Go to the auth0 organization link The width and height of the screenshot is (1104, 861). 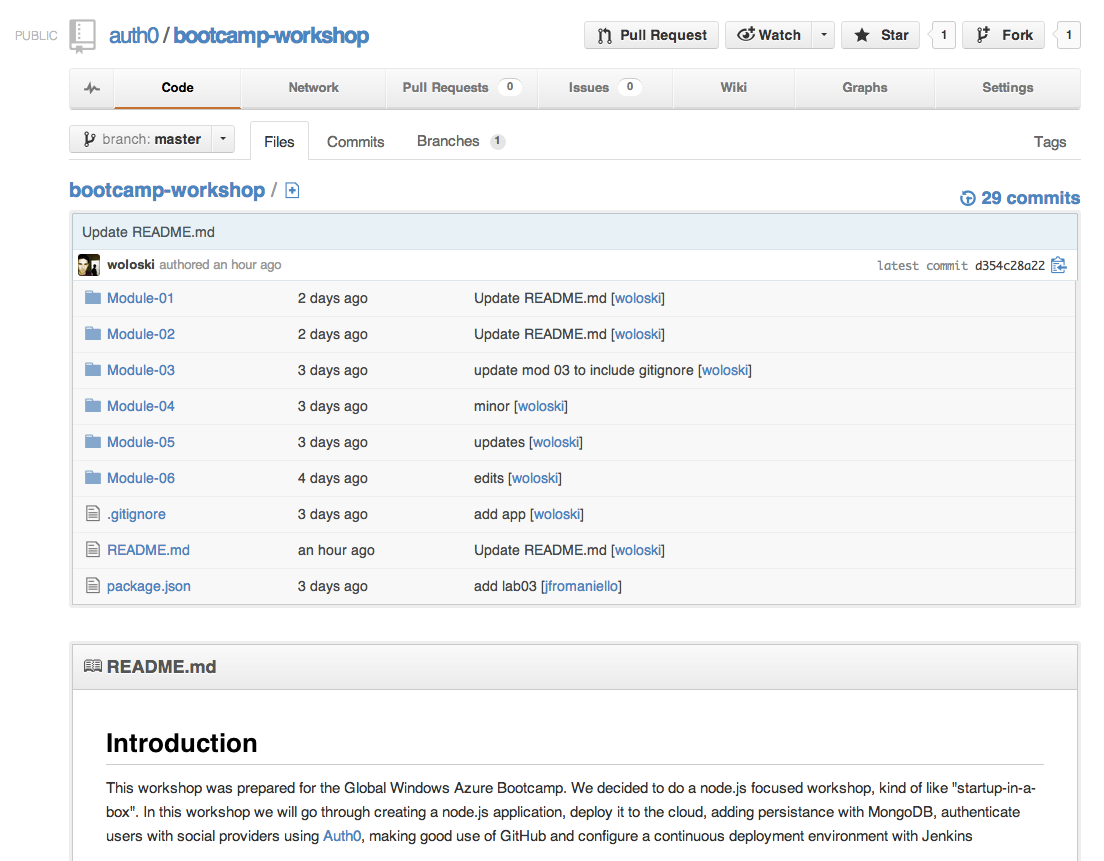tap(134, 35)
